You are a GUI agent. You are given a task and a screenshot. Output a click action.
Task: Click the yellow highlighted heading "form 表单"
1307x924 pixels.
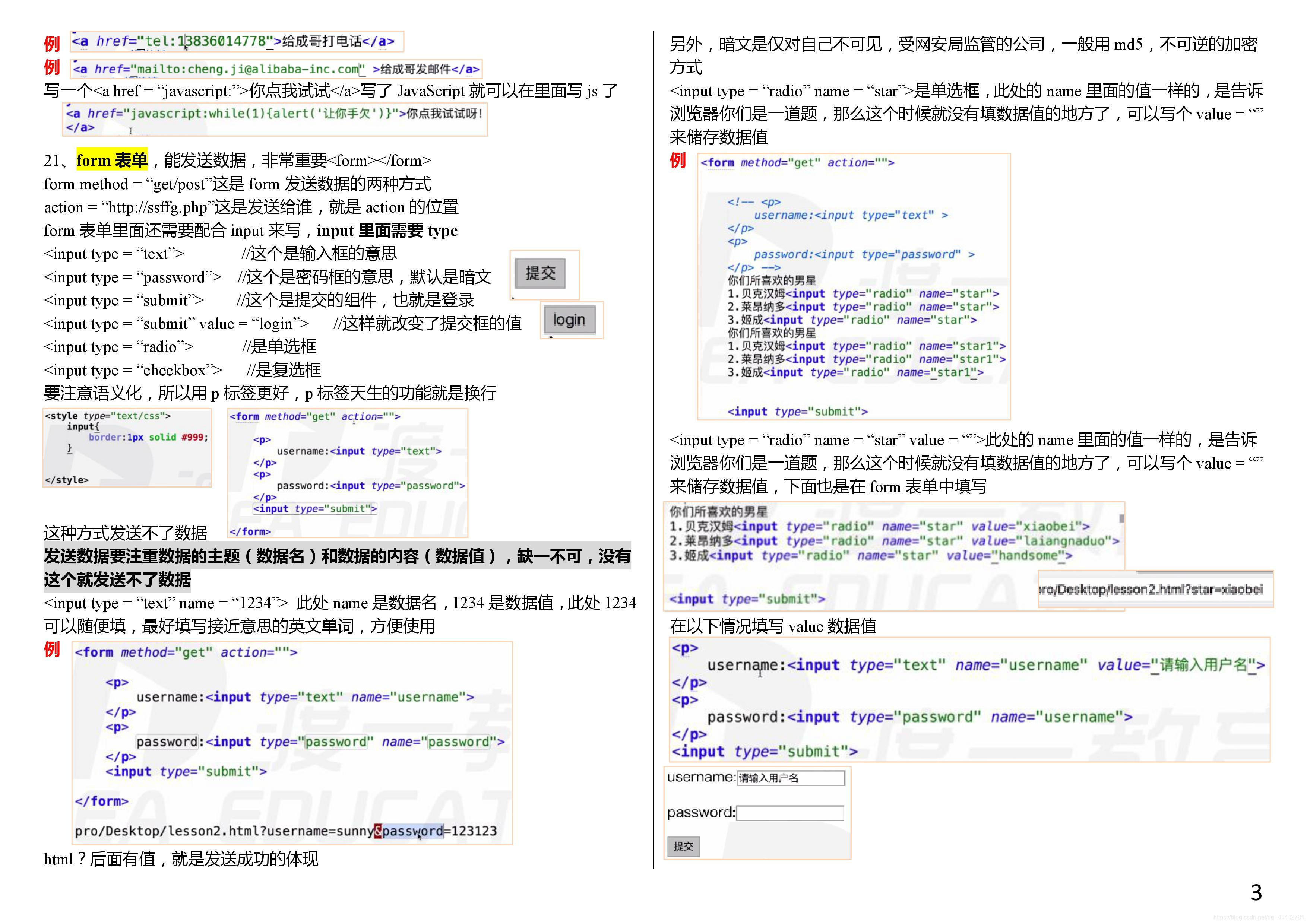[112, 161]
